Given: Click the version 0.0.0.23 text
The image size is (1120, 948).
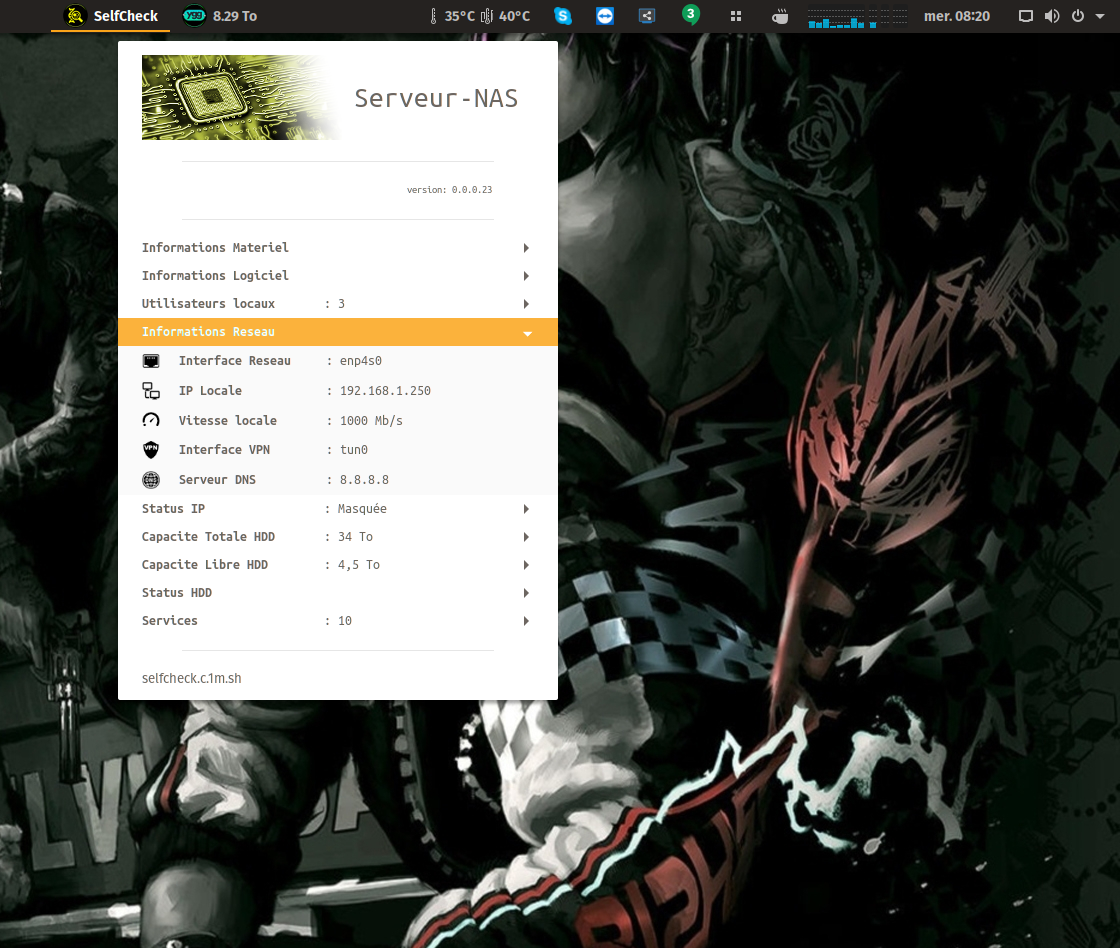Looking at the screenshot, I should pyautogui.click(x=449, y=190).
